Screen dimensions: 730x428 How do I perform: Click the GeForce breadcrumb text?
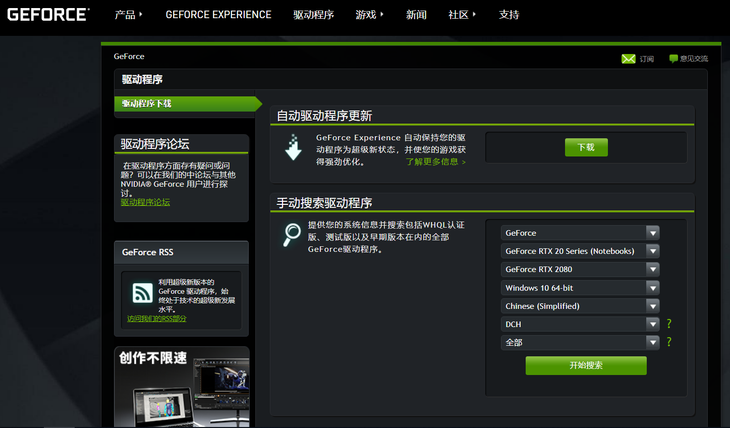pyautogui.click(x=129, y=56)
